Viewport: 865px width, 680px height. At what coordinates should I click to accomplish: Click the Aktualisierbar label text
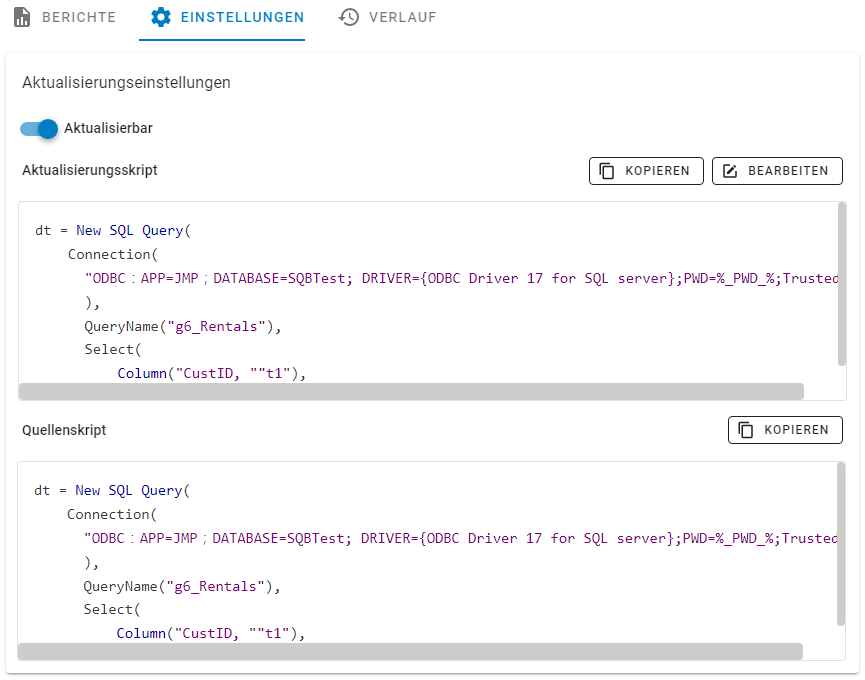(x=108, y=128)
